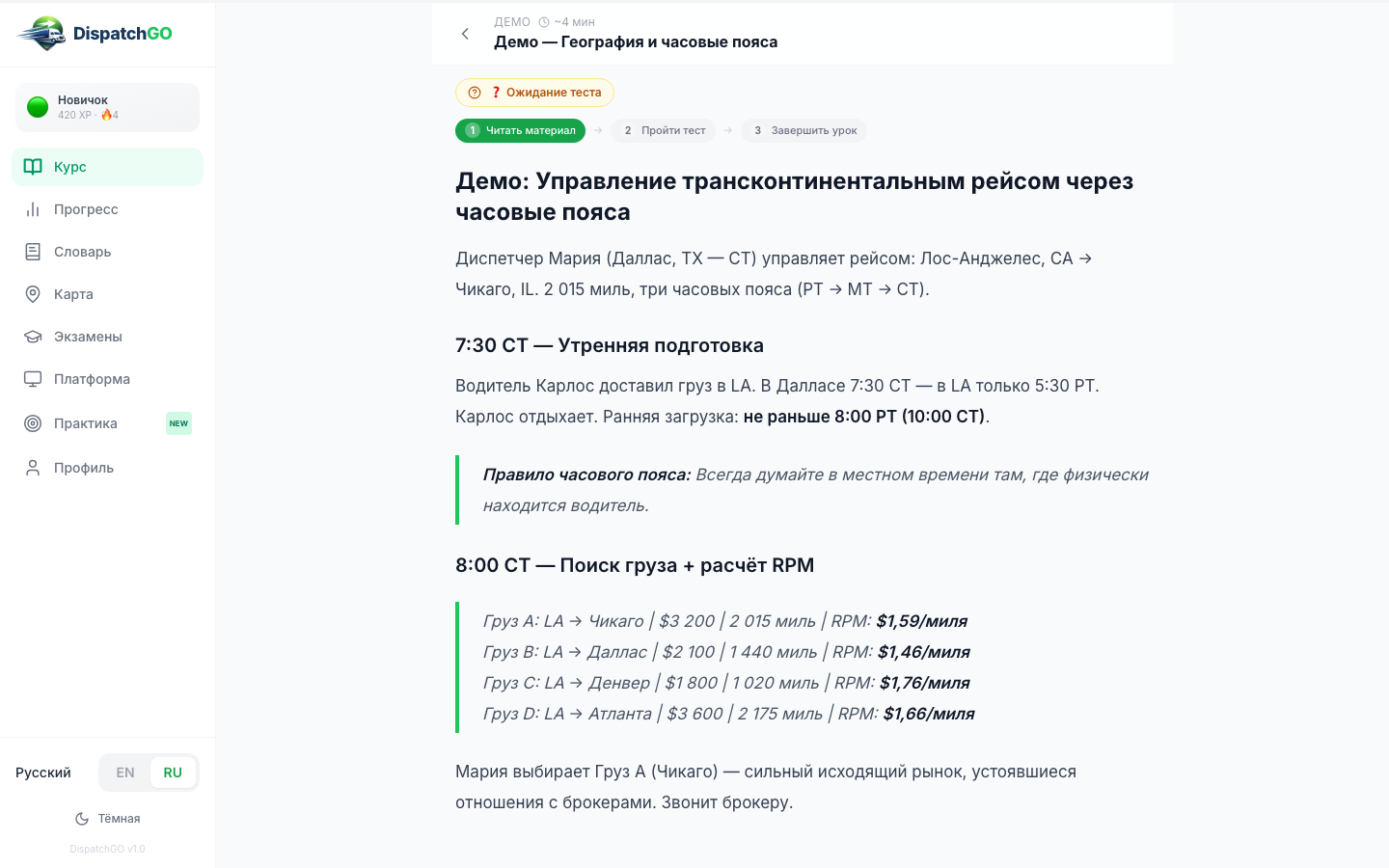Image resolution: width=1389 pixels, height=868 pixels.
Task: Select step 2 Пройти тест
Action: pyautogui.click(x=665, y=130)
